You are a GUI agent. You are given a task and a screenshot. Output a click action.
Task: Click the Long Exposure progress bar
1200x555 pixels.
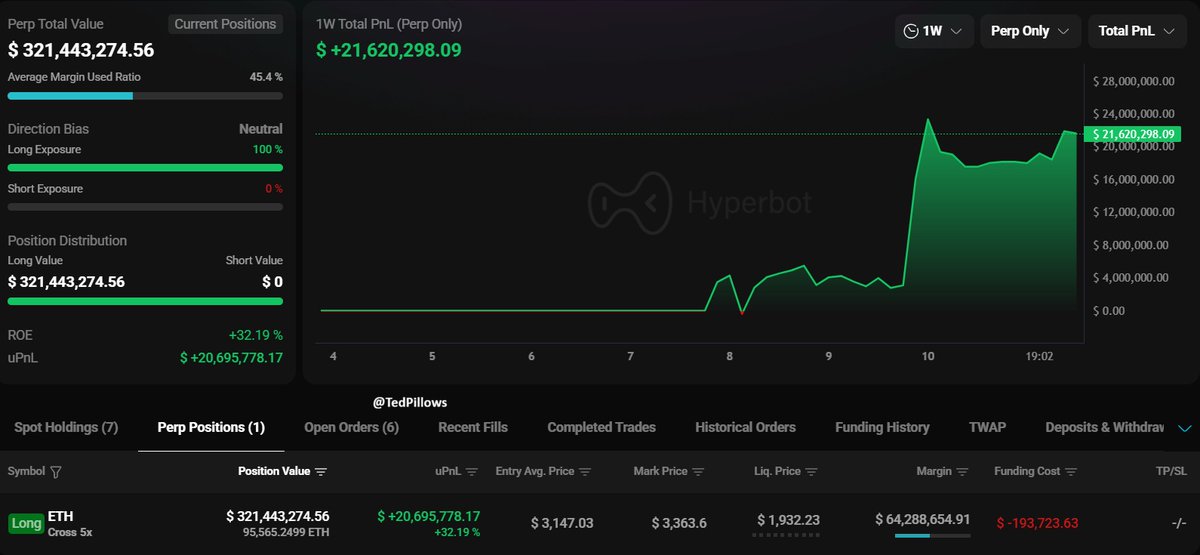[x=145, y=168]
